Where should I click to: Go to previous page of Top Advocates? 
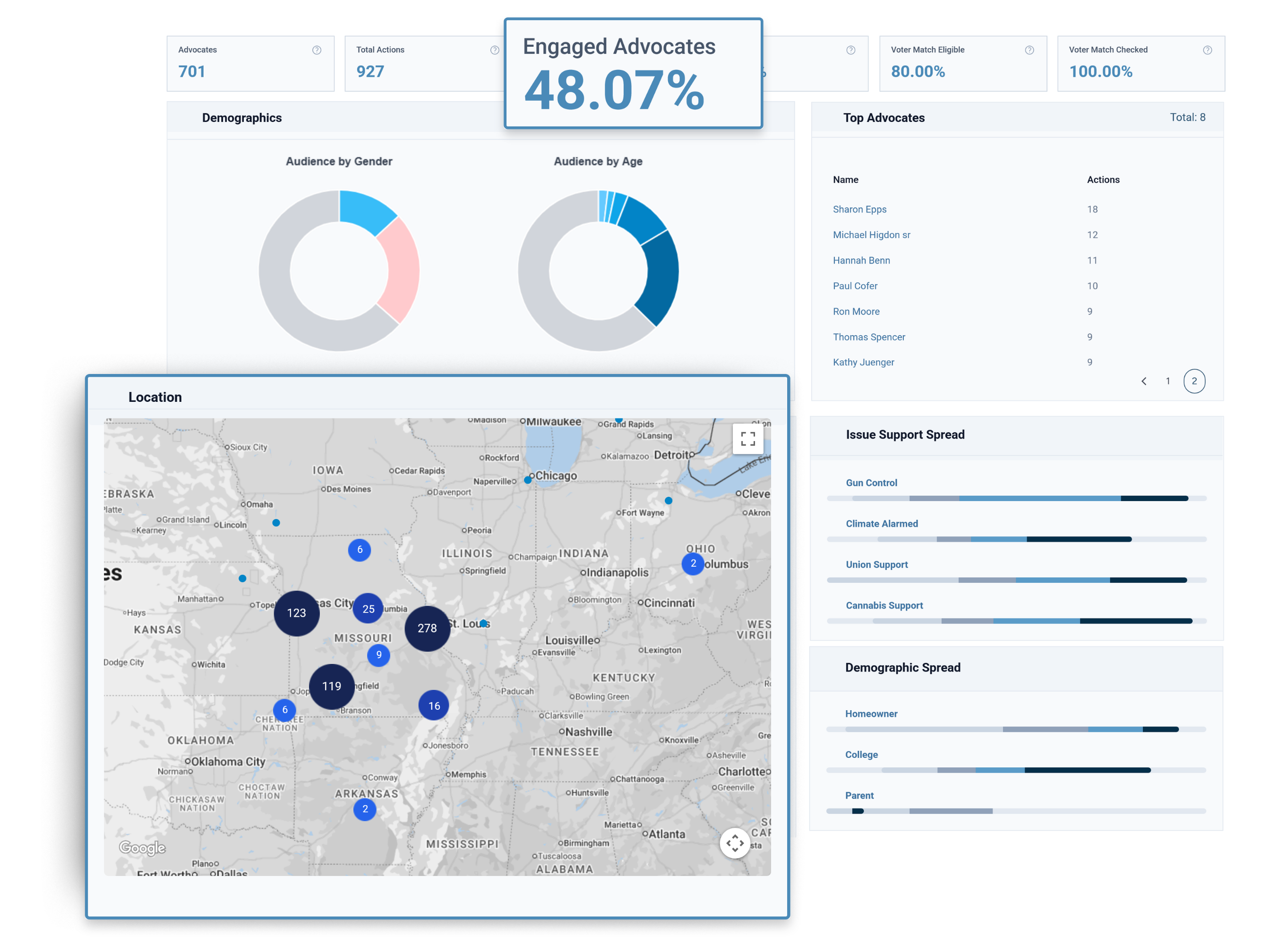(1144, 381)
